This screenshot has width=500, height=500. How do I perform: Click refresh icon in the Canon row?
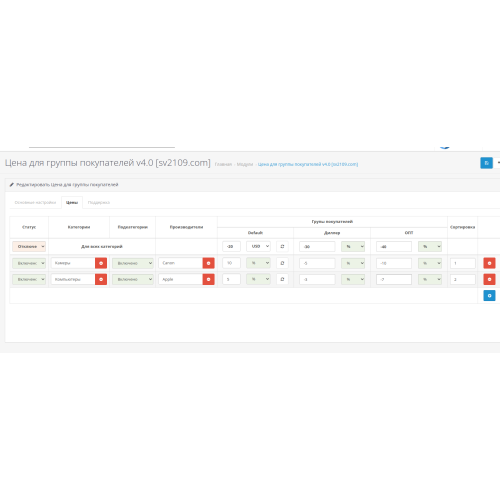coord(282,263)
